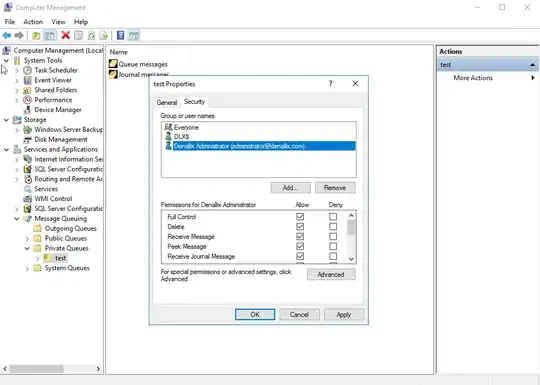Check Deny for Delete permission
The image size is (540, 385).
coord(333,227)
